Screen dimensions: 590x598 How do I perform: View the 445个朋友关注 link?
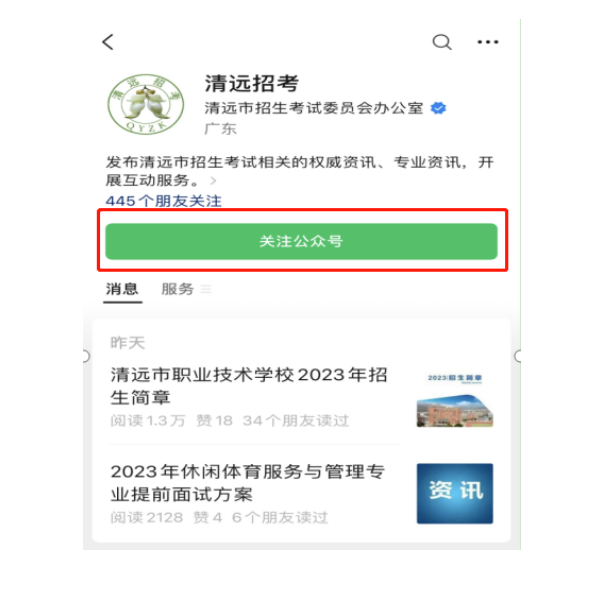pos(163,201)
